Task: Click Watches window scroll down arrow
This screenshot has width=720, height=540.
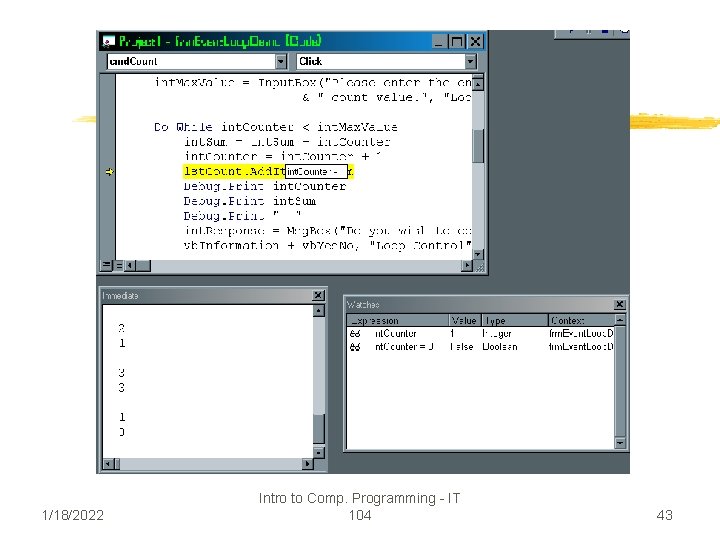Action: [x=620, y=443]
